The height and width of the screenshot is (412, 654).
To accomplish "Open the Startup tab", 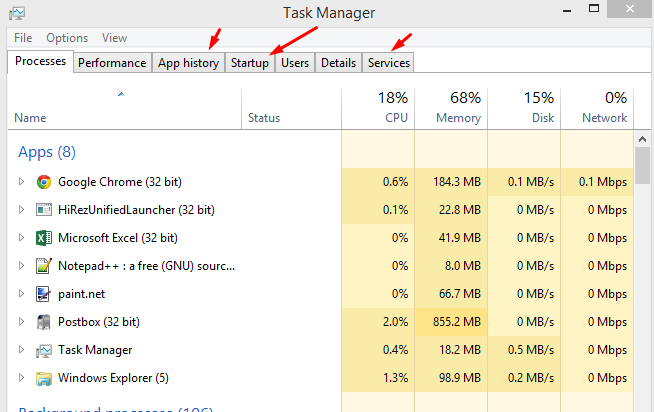I will coord(250,63).
